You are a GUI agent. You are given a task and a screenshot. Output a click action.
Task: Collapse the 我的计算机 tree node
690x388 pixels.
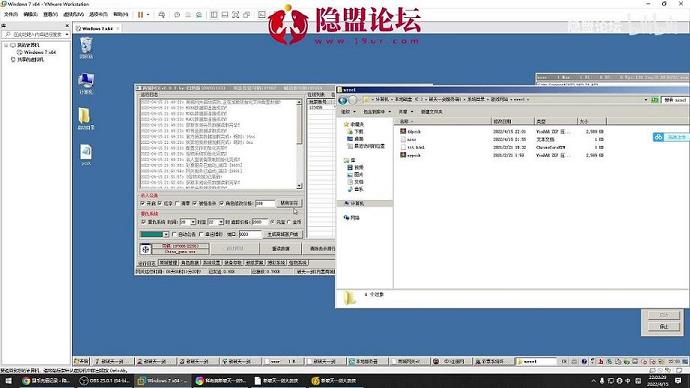click(x=6, y=45)
